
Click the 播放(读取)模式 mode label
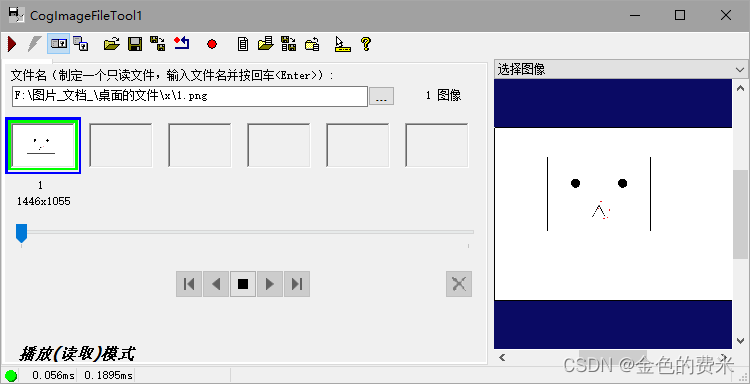[77, 354]
